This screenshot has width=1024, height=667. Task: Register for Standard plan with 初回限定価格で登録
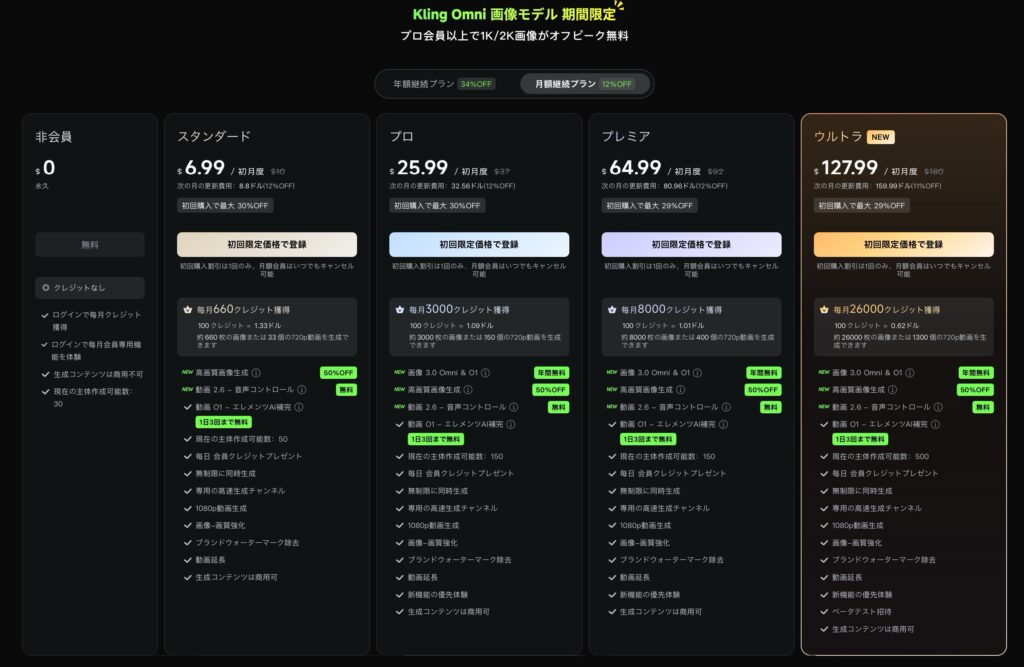pyautogui.click(x=266, y=244)
